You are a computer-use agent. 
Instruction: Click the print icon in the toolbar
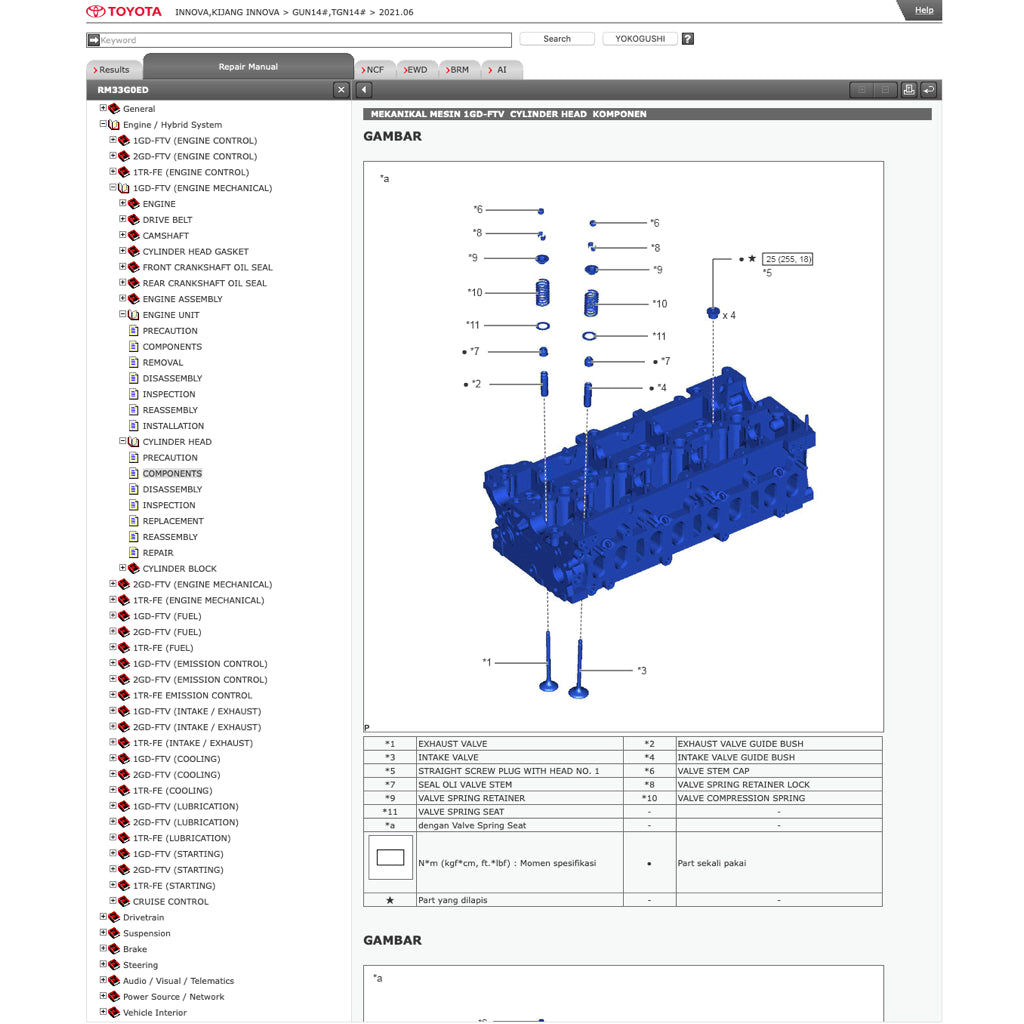click(x=908, y=90)
